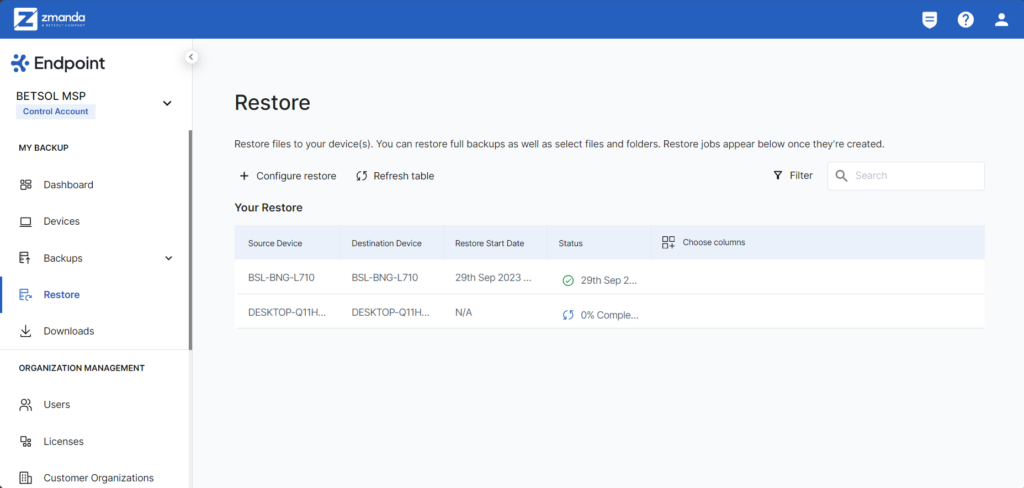1024x488 pixels.
Task: Expand the Backups submenu chevron
Action: (x=168, y=258)
